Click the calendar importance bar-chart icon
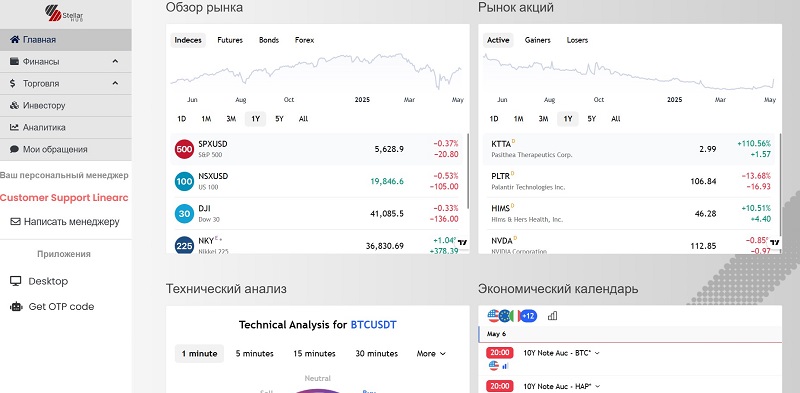 click(x=552, y=316)
